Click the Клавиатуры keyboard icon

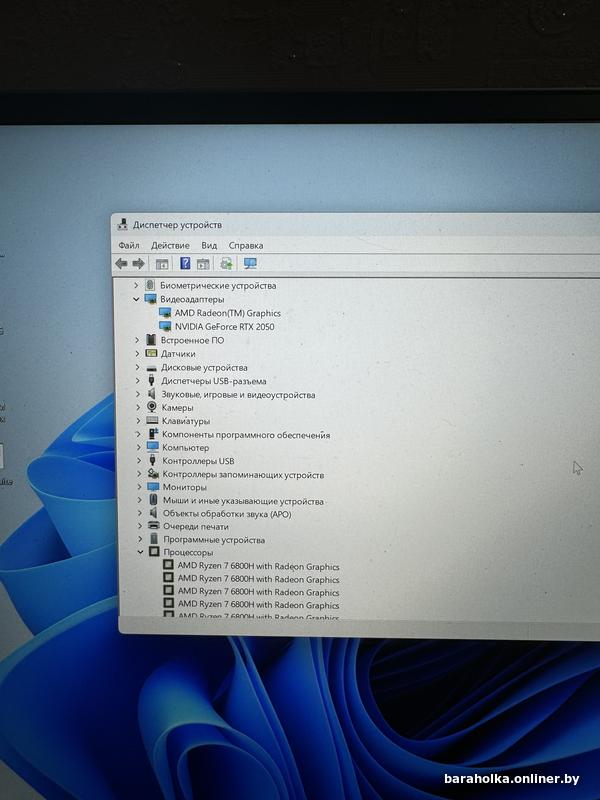[x=152, y=420]
